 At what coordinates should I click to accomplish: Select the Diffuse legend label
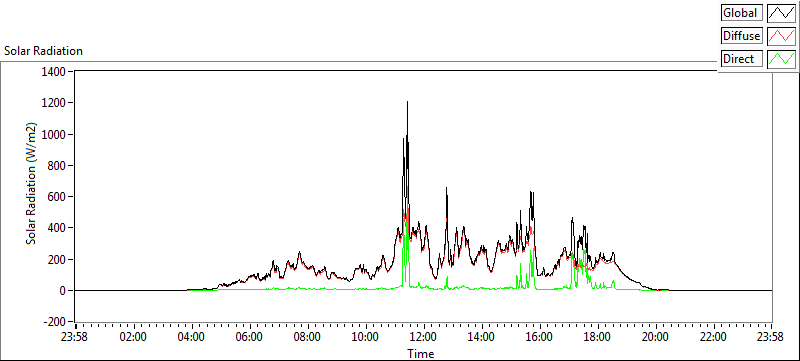coord(742,36)
